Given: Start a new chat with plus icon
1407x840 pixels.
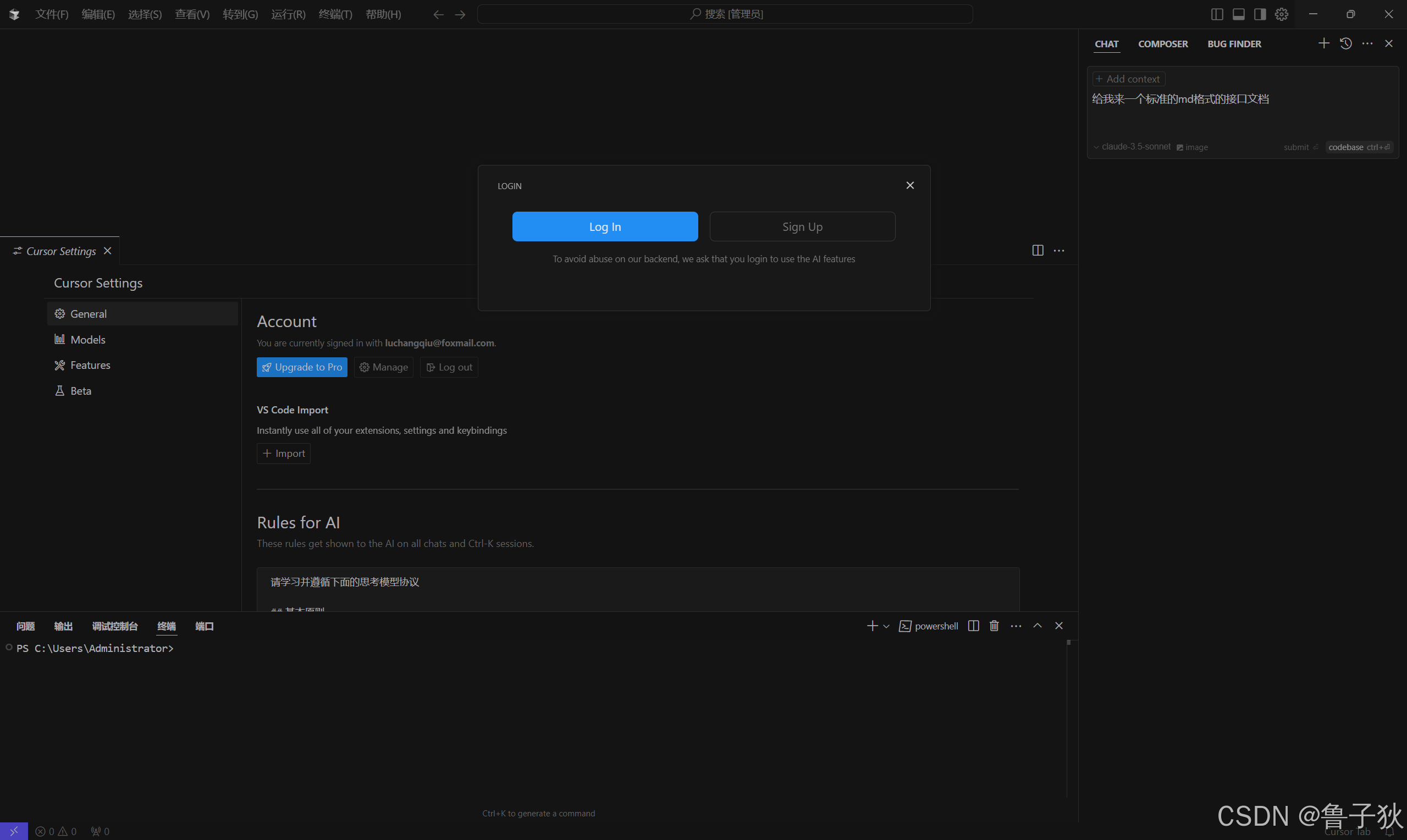Looking at the screenshot, I should pos(1323,43).
